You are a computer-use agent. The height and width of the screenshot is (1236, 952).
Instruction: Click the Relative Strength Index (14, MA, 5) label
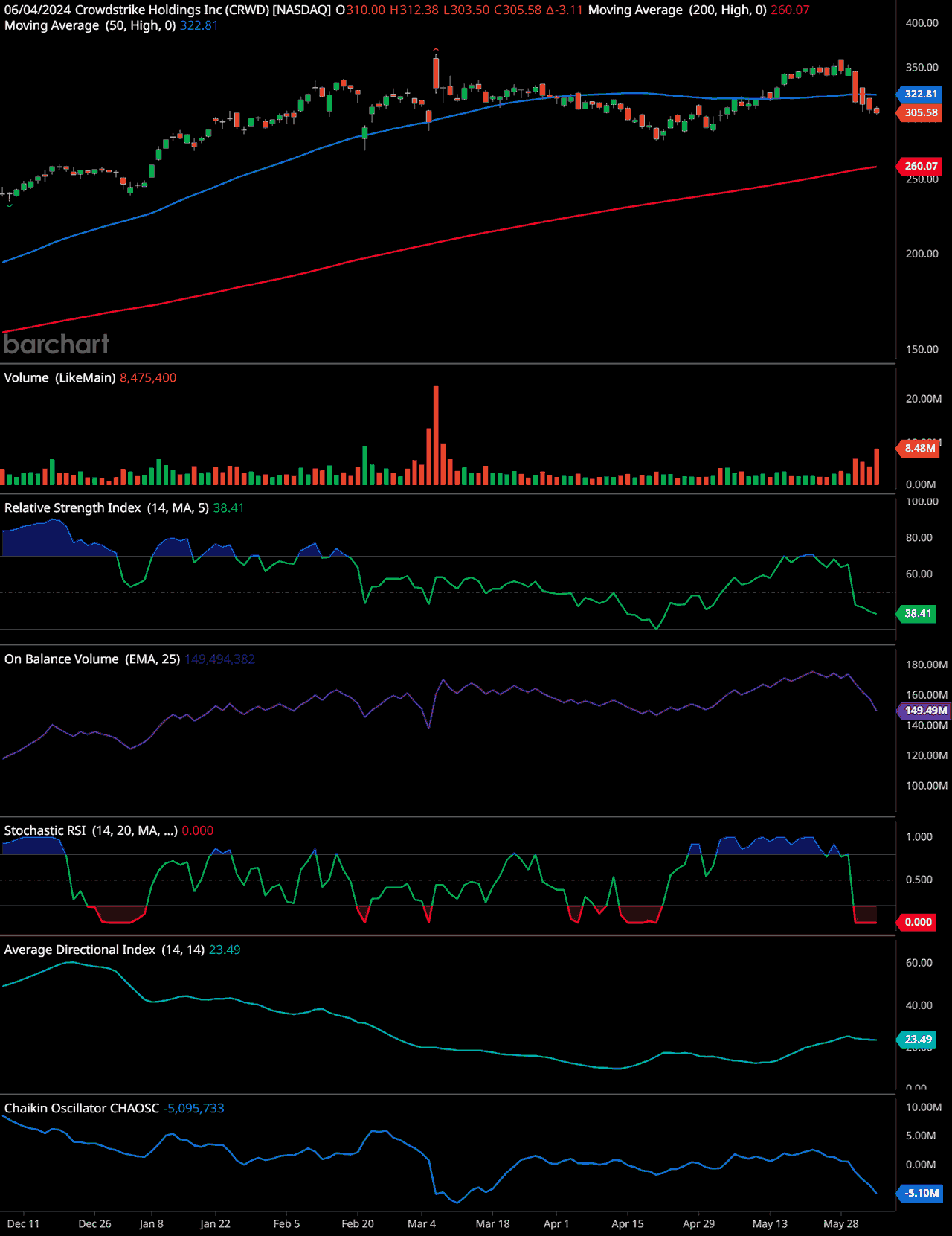(106, 507)
